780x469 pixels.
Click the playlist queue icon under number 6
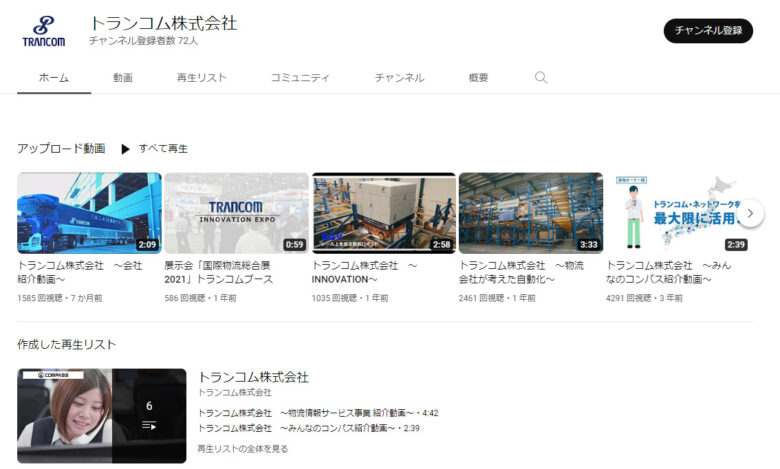(149, 426)
